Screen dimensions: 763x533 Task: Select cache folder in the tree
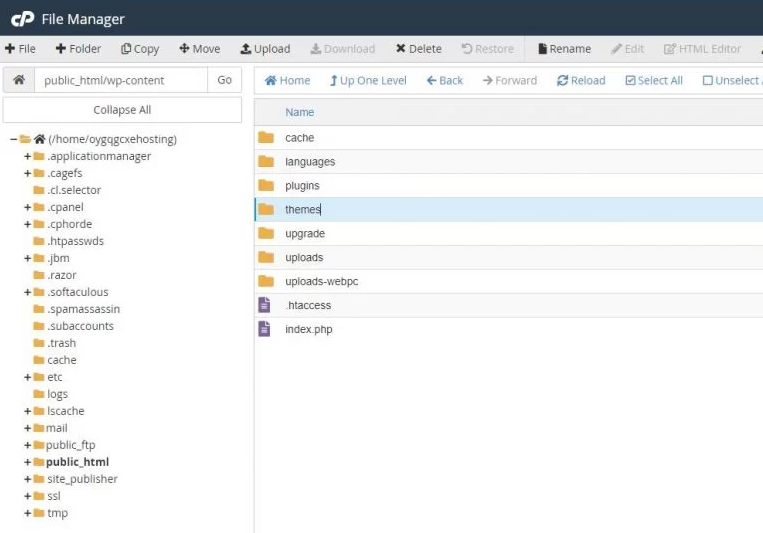(x=62, y=360)
